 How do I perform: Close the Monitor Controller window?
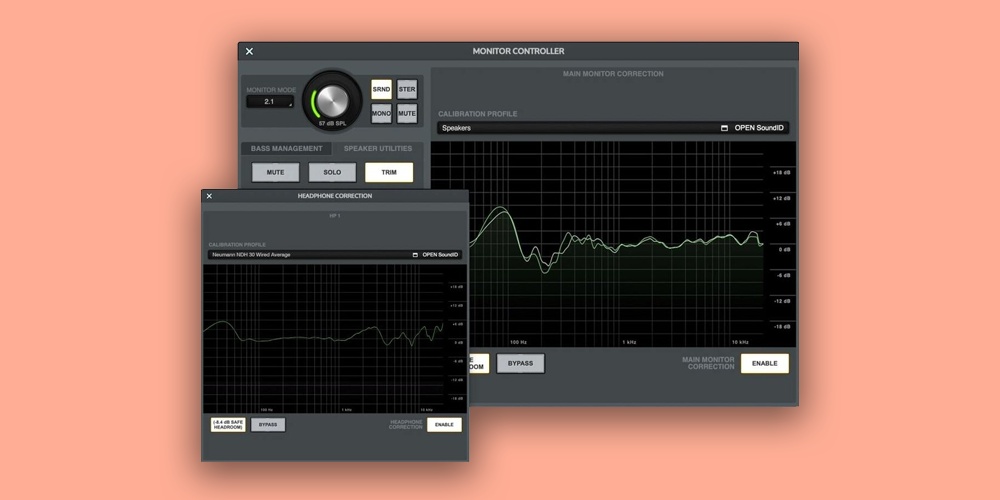[x=249, y=51]
